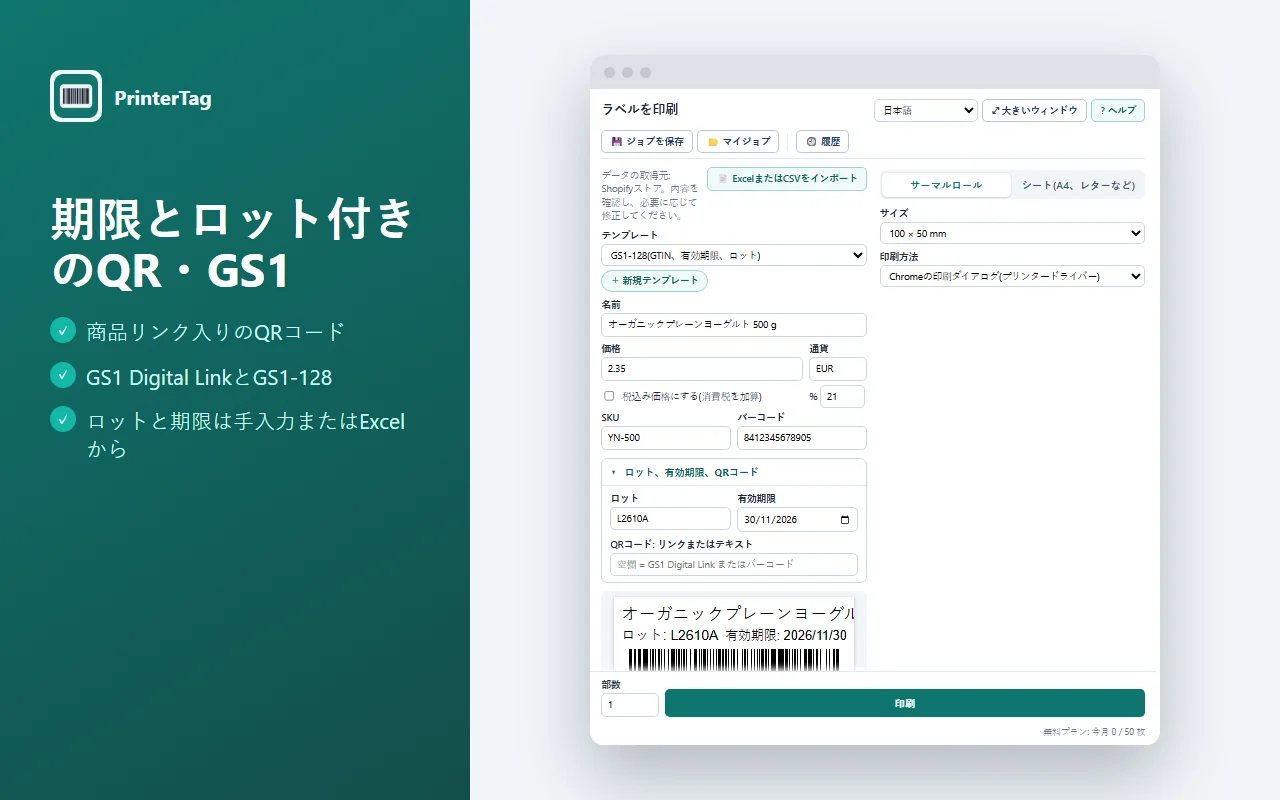Click the ロット field showing L2610A
Image resolution: width=1280 pixels, height=800 pixels.
[x=671, y=519]
